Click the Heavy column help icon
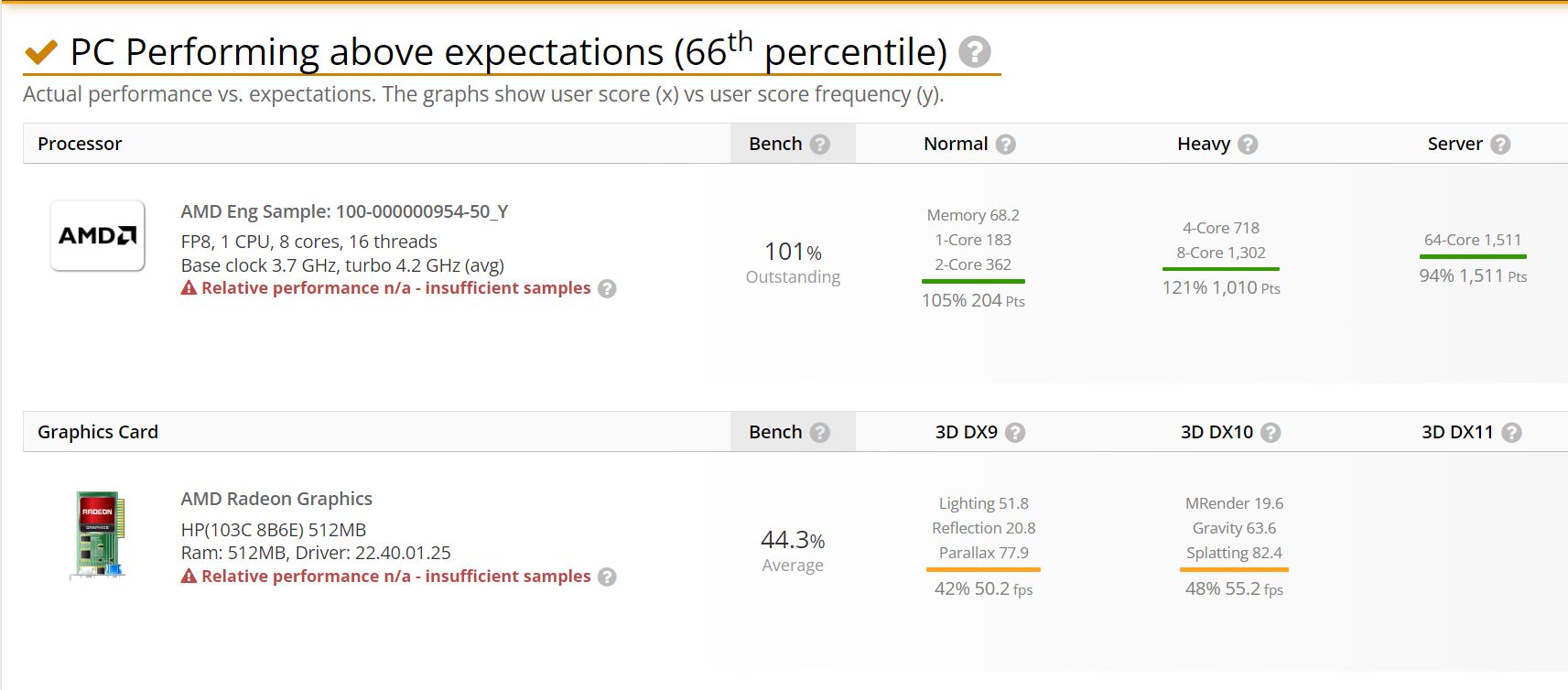 tap(1248, 145)
